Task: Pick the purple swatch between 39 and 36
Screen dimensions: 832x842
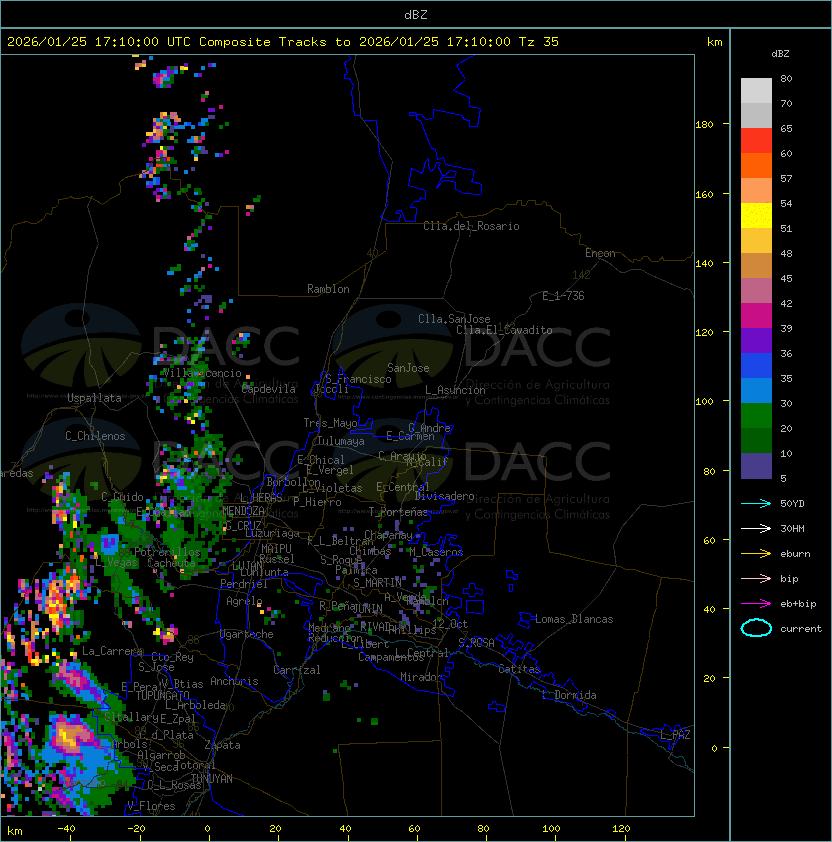Action: point(756,341)
